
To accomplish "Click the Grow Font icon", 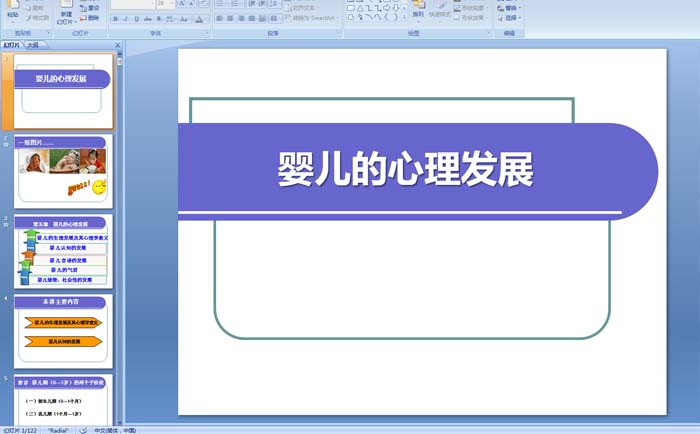I will [x=182, y=4].
